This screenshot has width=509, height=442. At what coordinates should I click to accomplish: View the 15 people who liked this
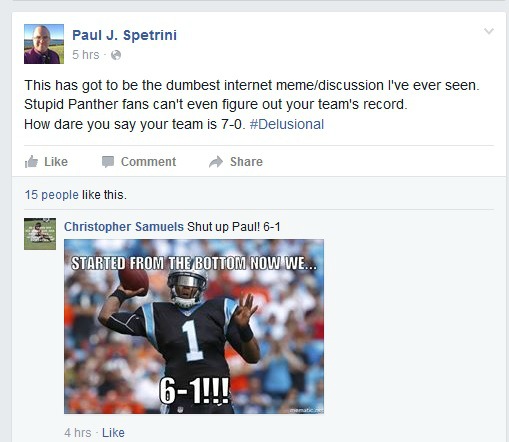pyautogui.click(x=52, y=195)
